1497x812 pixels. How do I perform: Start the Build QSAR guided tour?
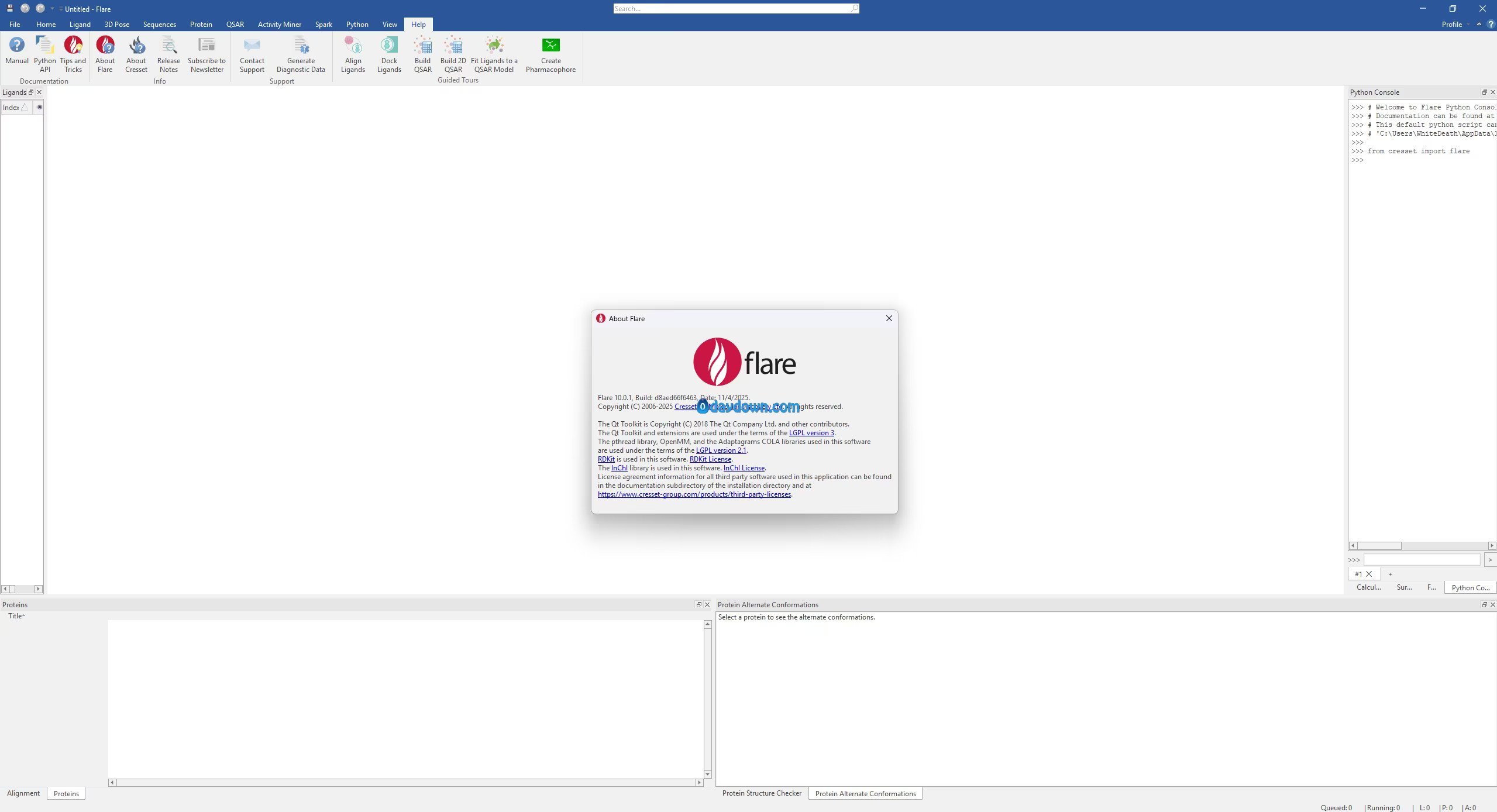[422, 54]
